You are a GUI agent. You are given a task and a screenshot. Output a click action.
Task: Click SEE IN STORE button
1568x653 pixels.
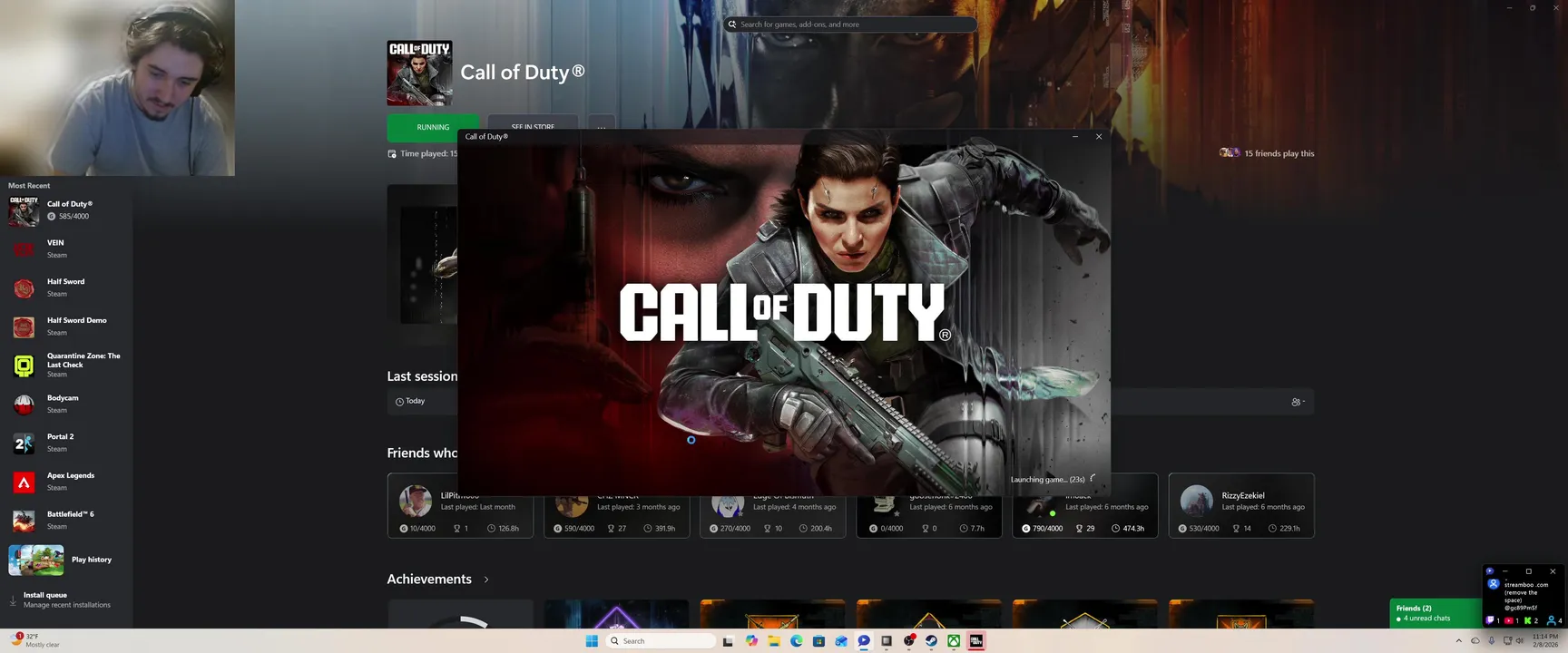[x=533, y=127]
